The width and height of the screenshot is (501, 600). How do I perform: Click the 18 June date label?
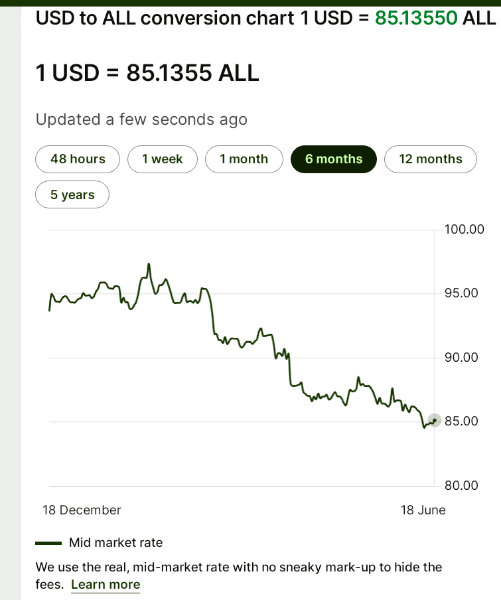coord(423,510)
